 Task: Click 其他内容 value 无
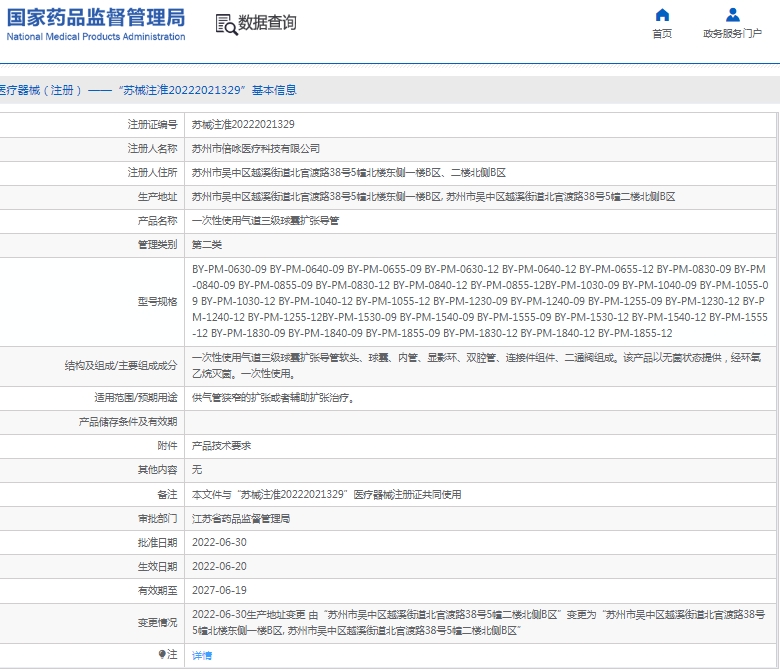pyautogui.click(x=197, y=470)
